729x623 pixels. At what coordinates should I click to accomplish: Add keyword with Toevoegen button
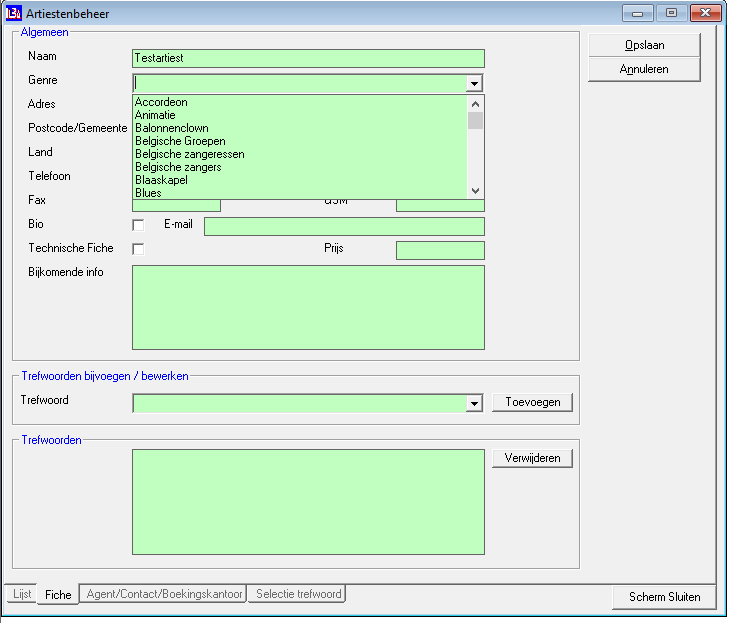click(532, 402)
